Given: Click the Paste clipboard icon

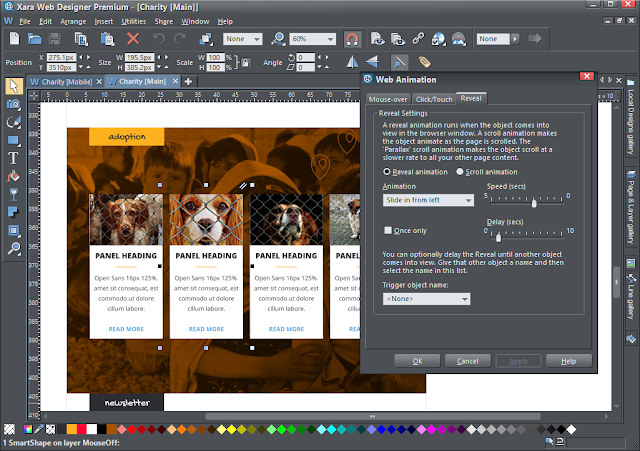Looking at the screenshot, I should [107, 39].
